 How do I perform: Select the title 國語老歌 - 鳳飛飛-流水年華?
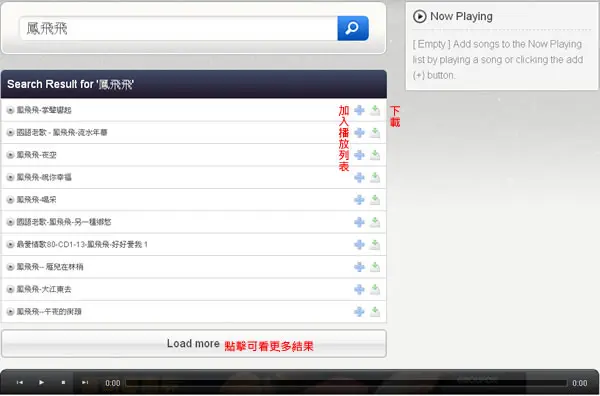(x=62, y=133)
